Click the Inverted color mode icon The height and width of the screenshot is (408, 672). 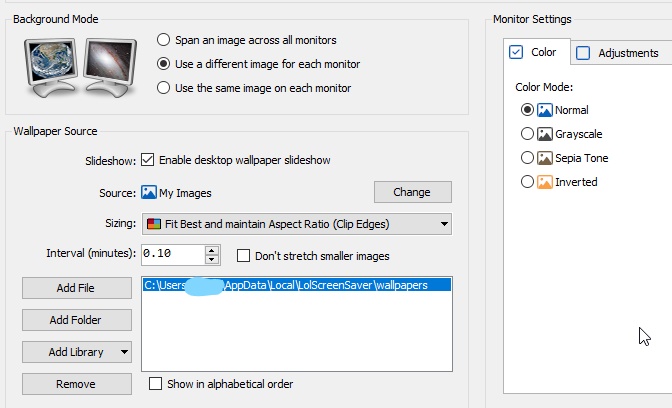click(545, 182)
